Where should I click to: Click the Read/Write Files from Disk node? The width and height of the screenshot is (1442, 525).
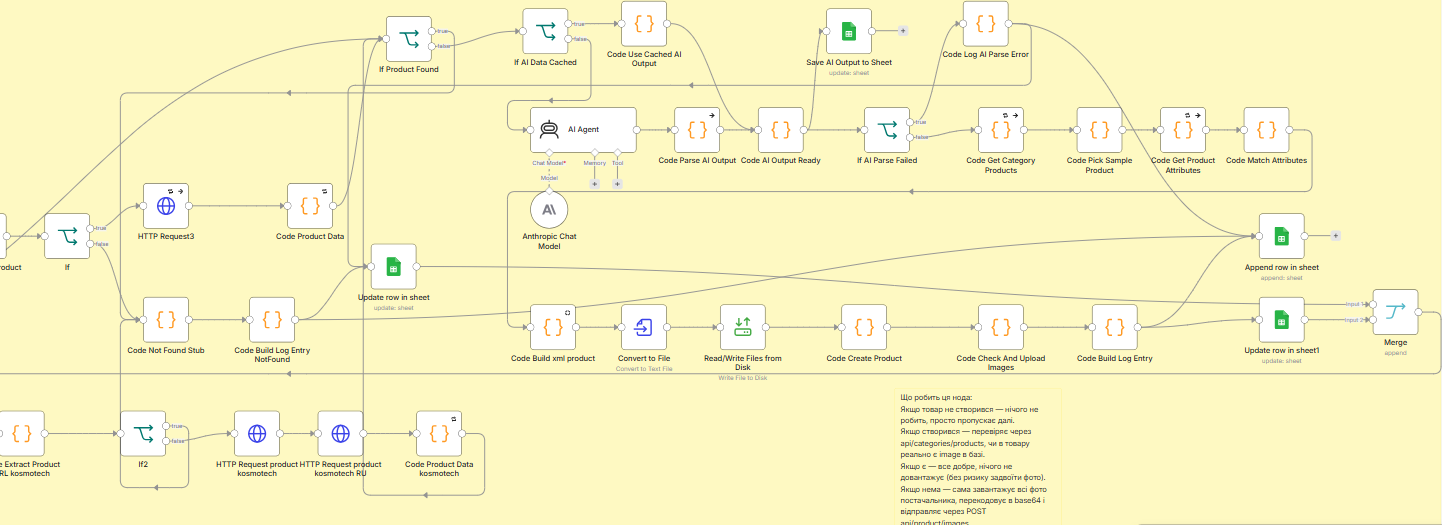[x=743, y=327]
